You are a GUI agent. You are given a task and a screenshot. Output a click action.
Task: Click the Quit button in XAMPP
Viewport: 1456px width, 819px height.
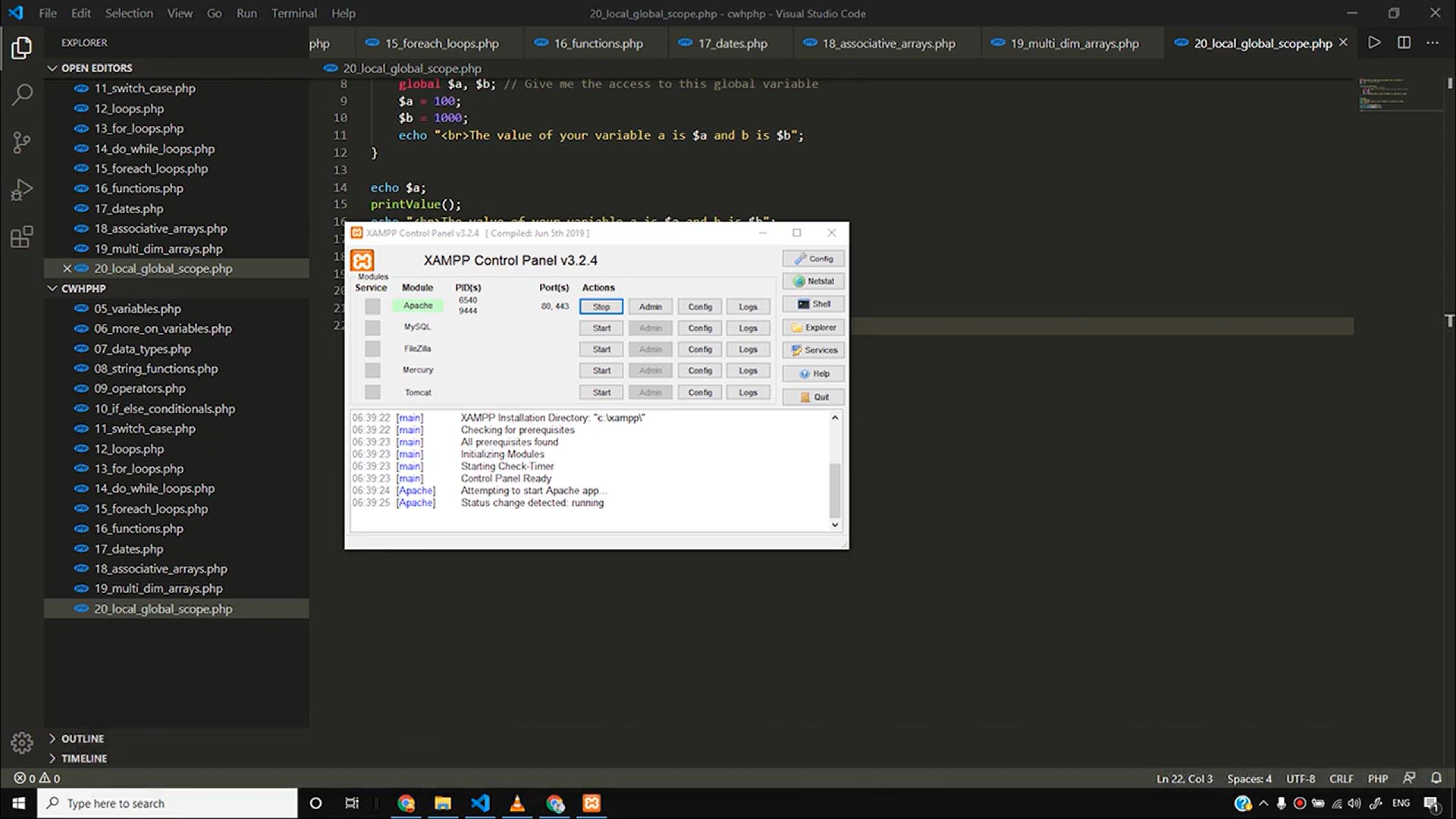[x=814, y=397]
